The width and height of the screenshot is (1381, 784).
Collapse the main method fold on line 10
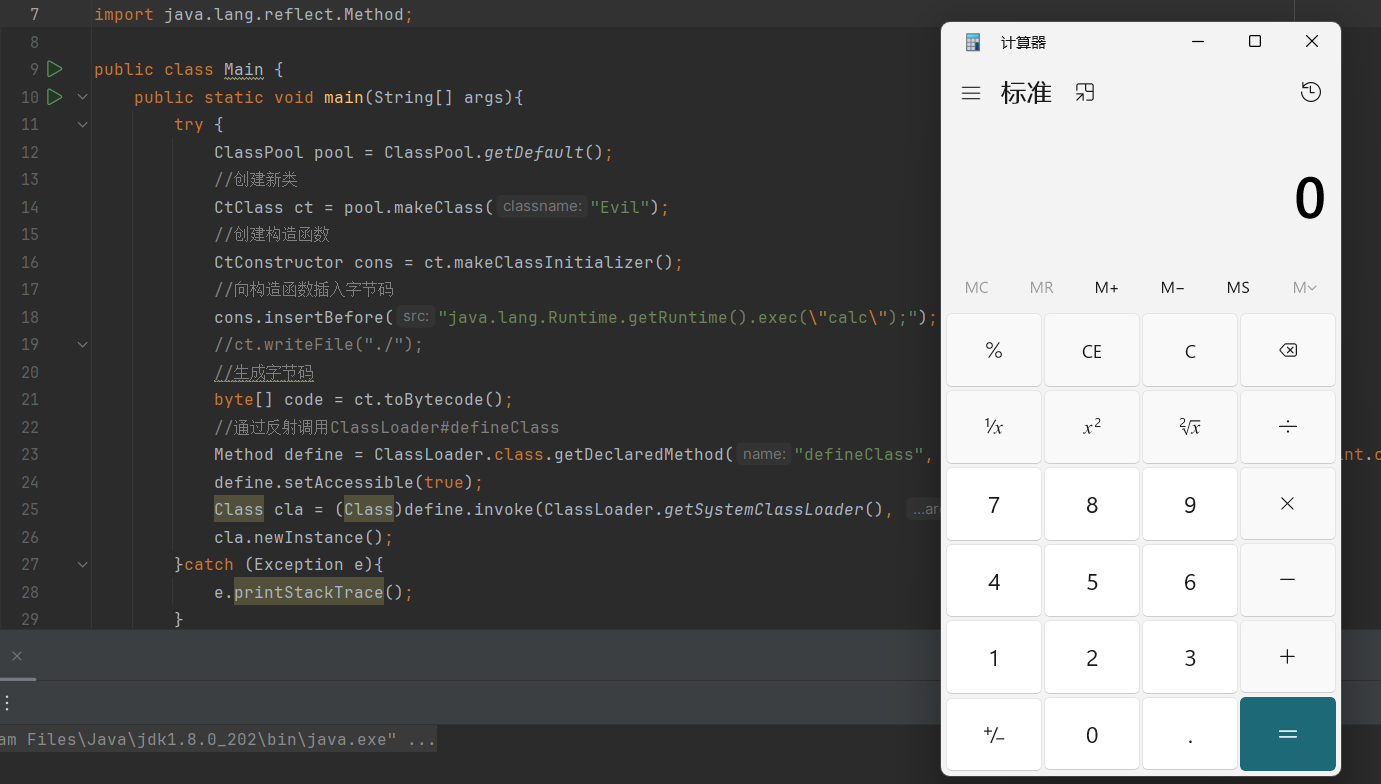pyautogui.click(x=82, y=97)
